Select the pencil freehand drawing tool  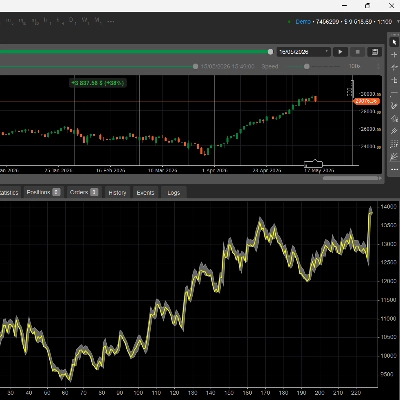tap(394, 106)
